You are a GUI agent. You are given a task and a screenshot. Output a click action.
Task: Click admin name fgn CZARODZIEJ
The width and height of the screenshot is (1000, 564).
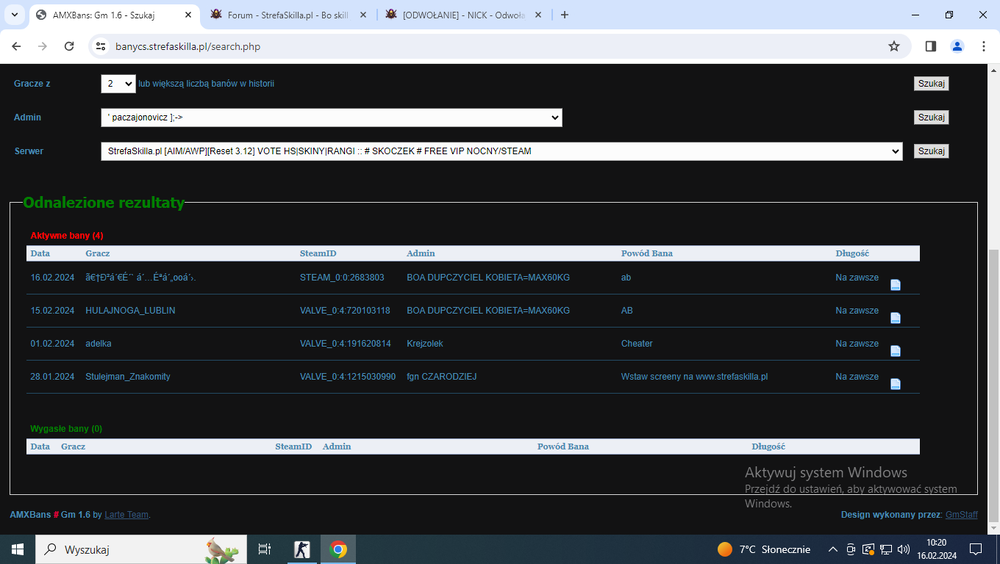click(x=441, y=377)
